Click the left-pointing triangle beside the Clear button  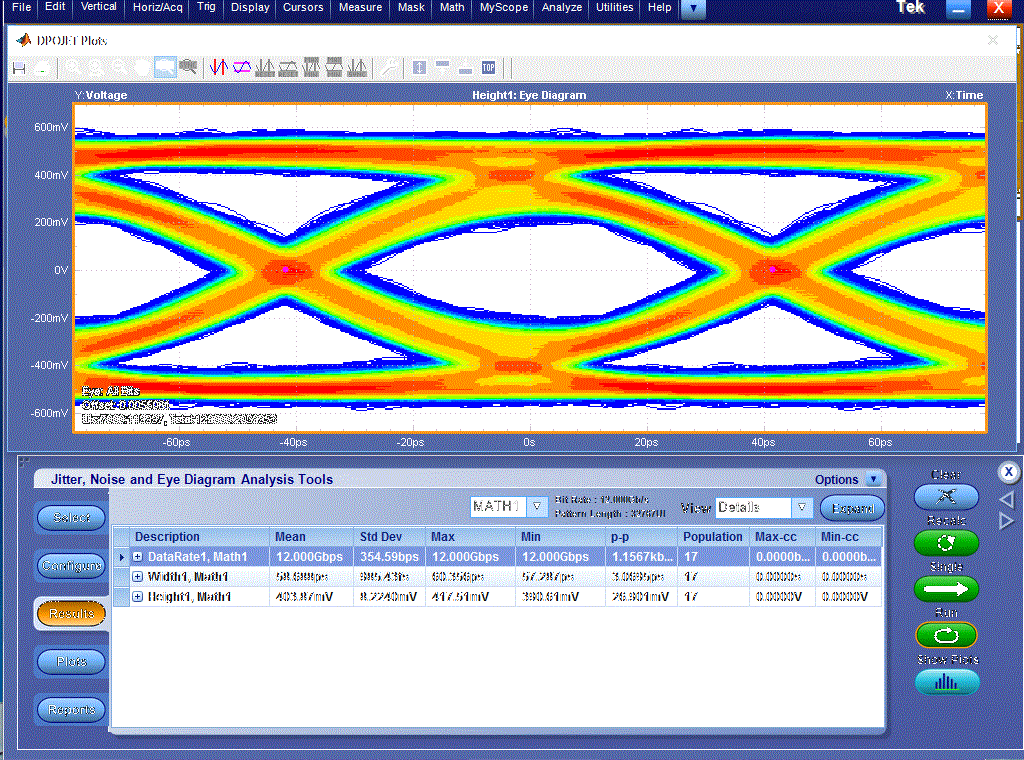tap(1006, 499)
